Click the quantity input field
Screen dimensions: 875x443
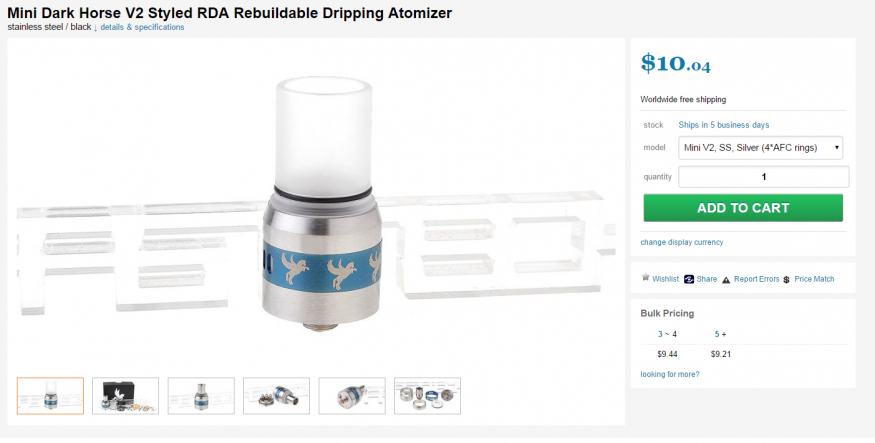[x=763, y=177]
